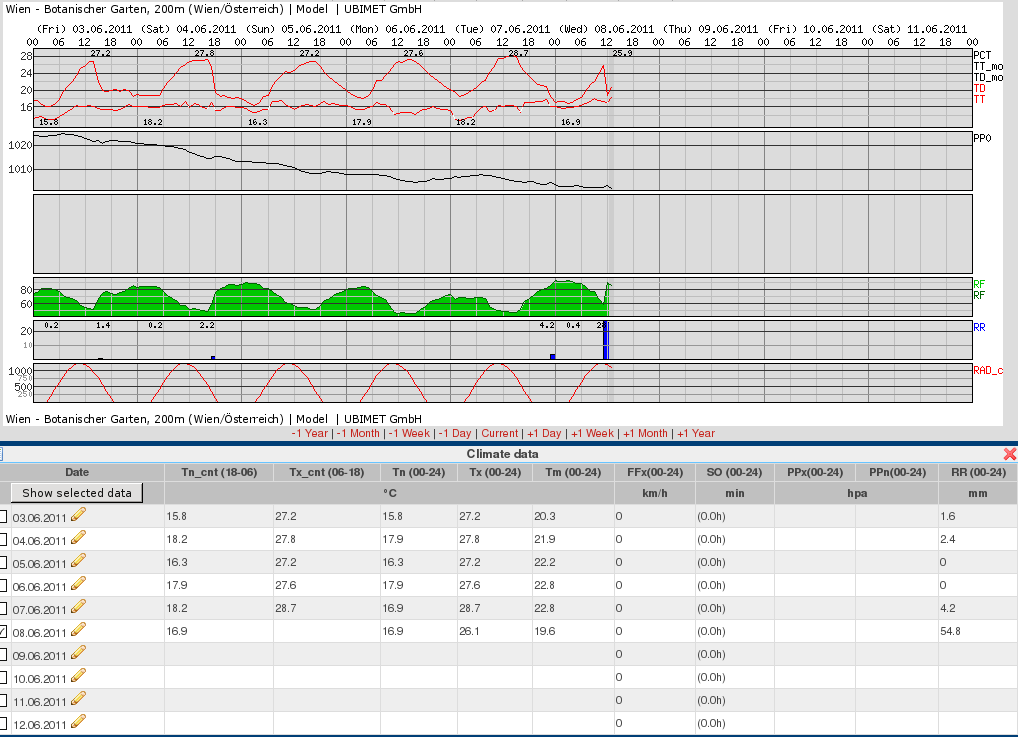Viewport: 1018px width, 737px height.
Task: Click the Tm (00-24) column header
Action: pos(573,472)
